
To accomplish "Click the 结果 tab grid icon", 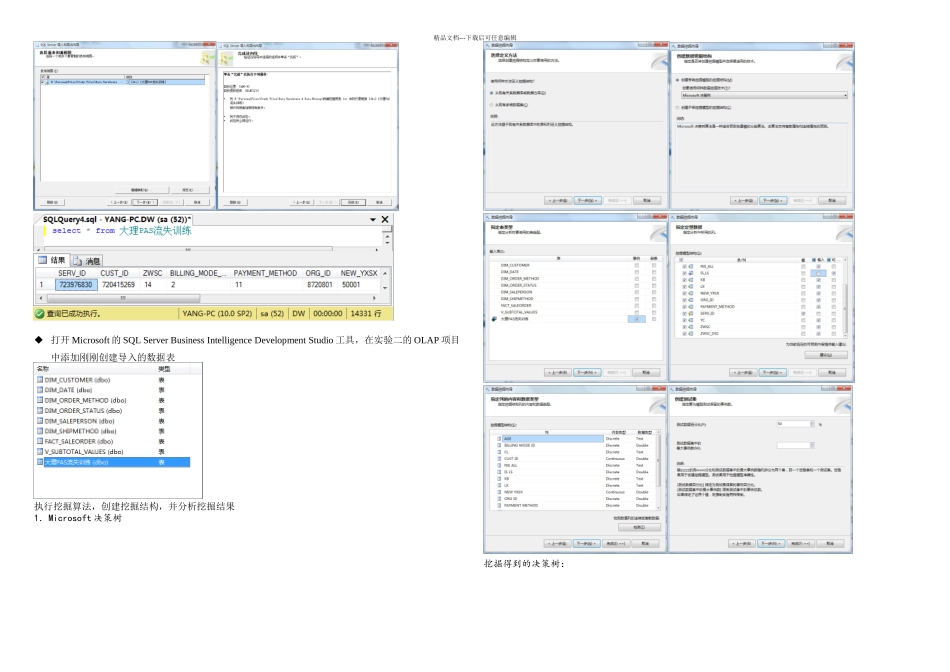I will click(x=42, y=260).
